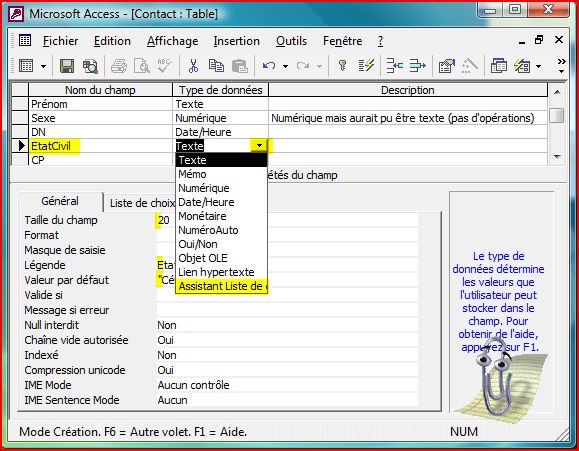Click the Insert Rows toolbar icon

pos(394,66)
